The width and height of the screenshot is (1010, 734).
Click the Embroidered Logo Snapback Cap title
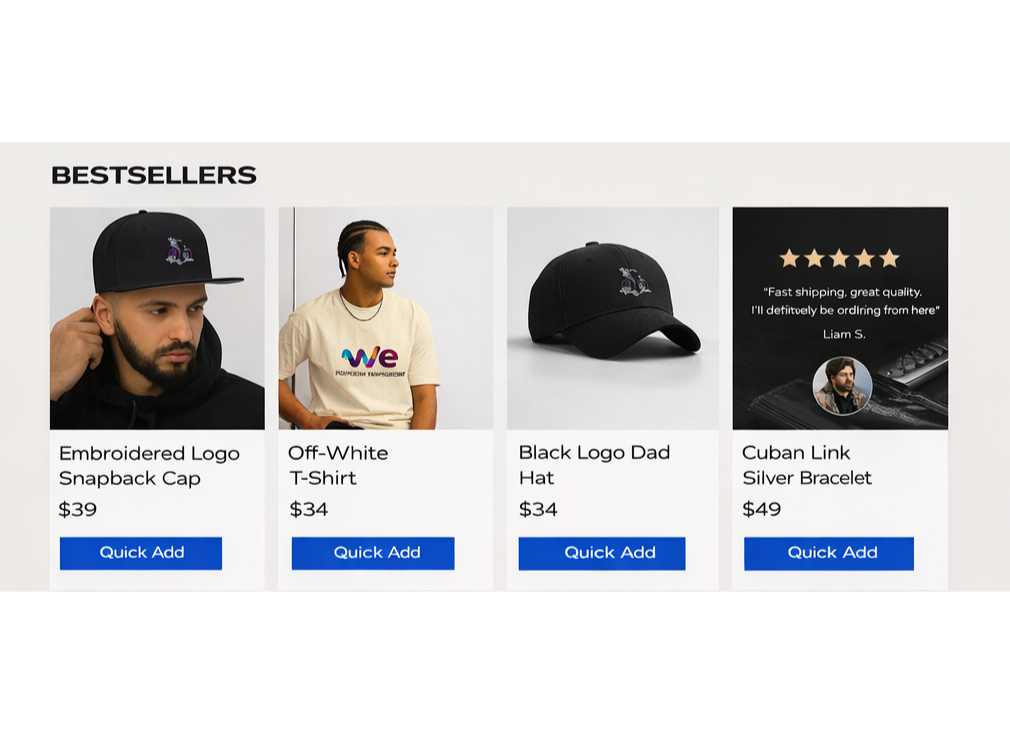click(149, 466)
